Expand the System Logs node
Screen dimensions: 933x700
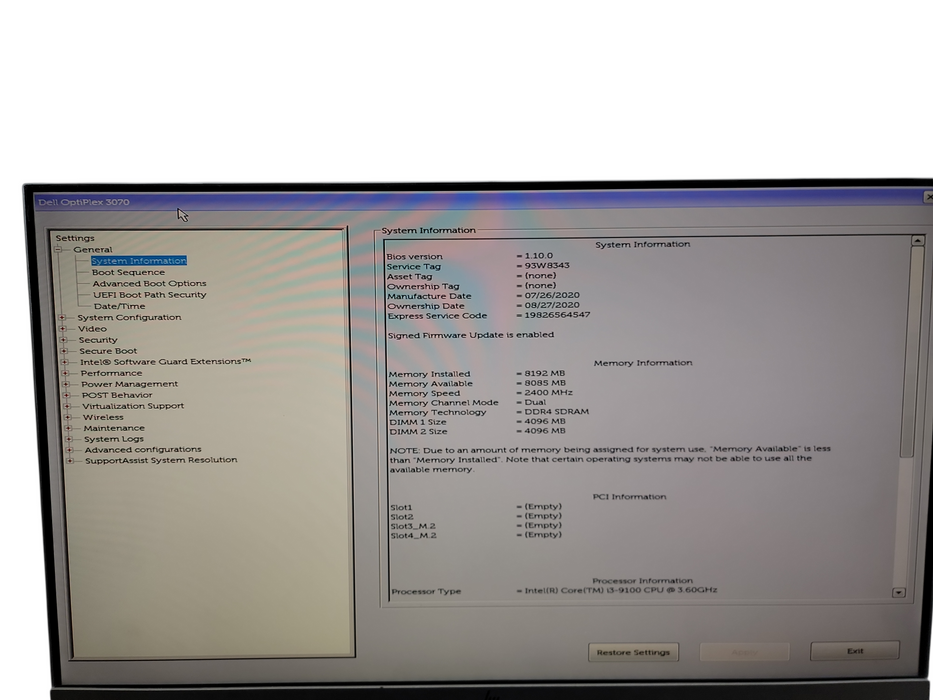click(x=68, y=439)
